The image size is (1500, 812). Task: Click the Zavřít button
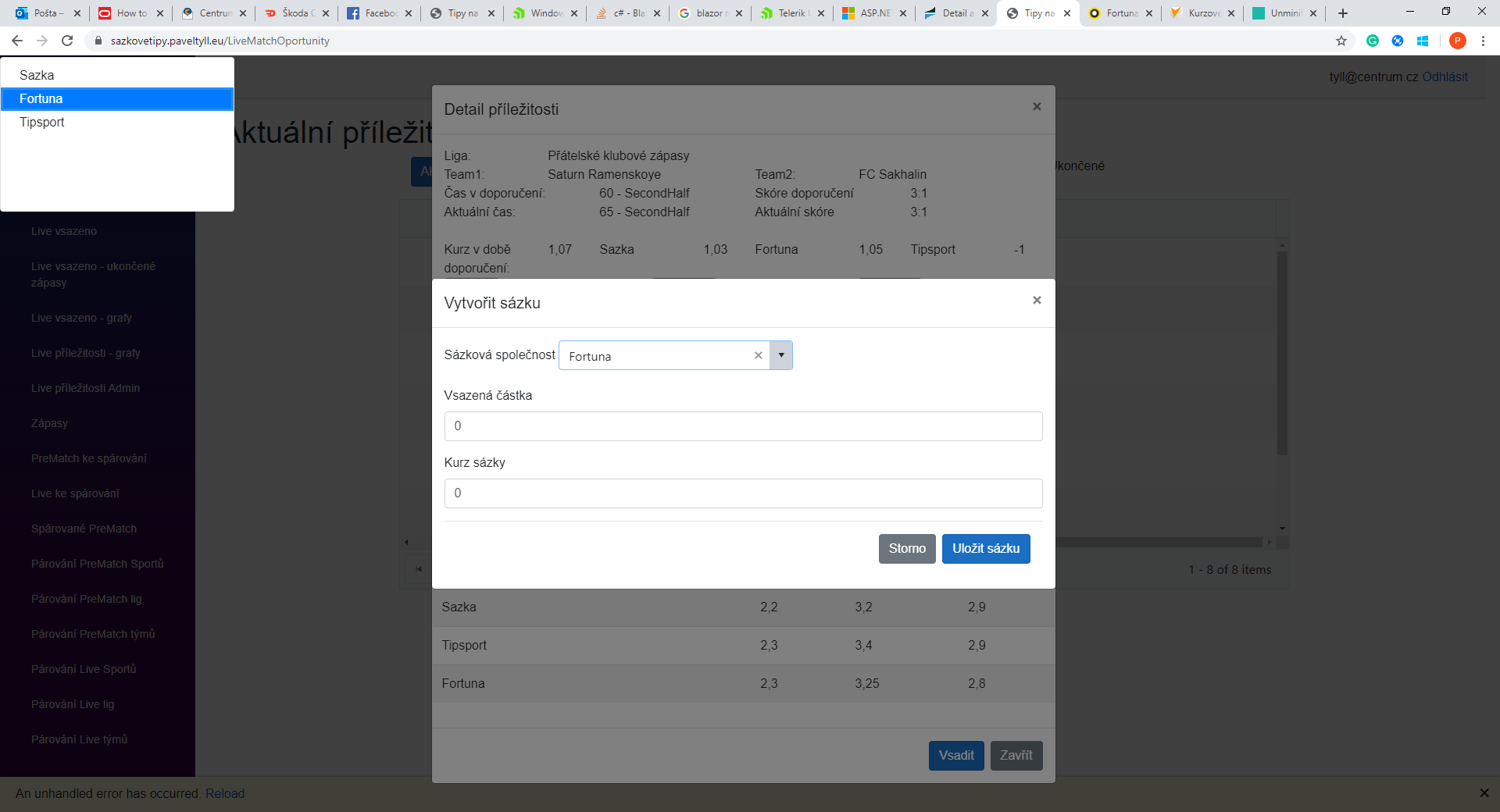point(1016,756)
